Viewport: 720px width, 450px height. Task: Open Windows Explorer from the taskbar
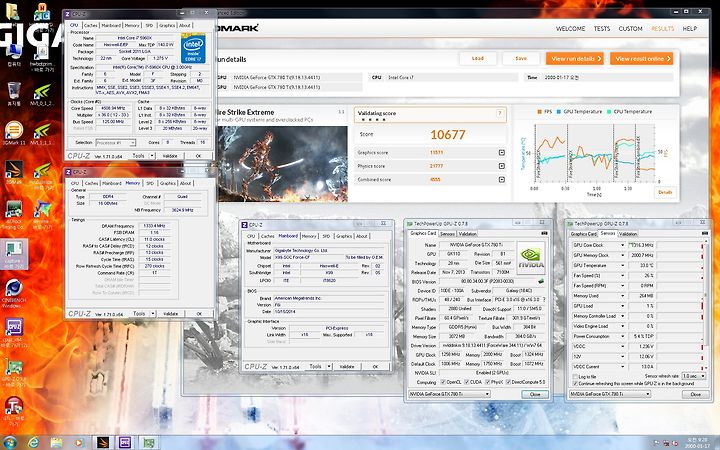click(x=56, y=443)
